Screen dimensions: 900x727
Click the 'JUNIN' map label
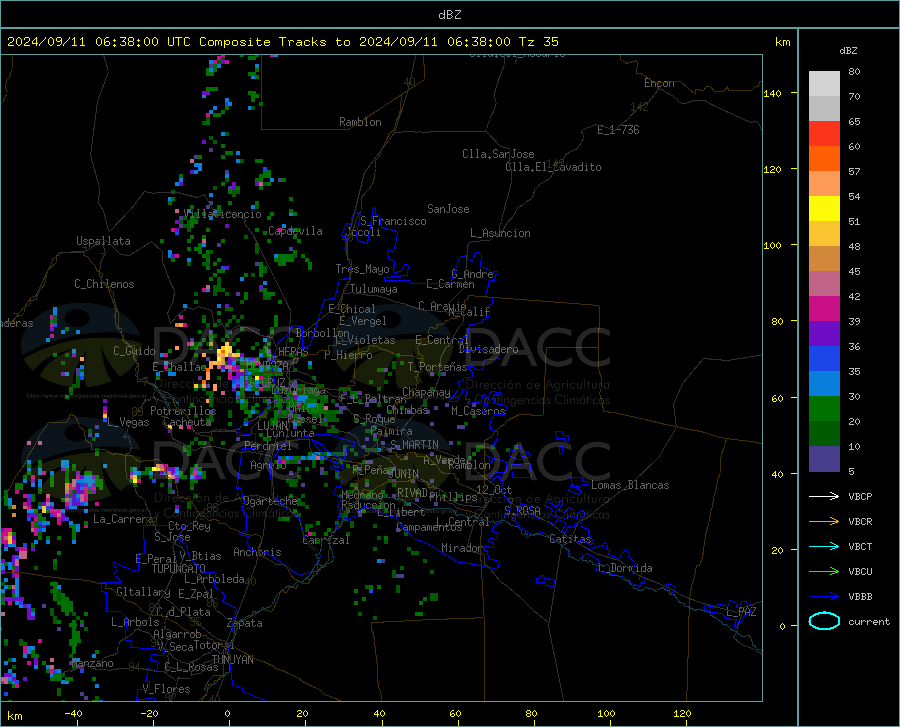pos(403,474)
